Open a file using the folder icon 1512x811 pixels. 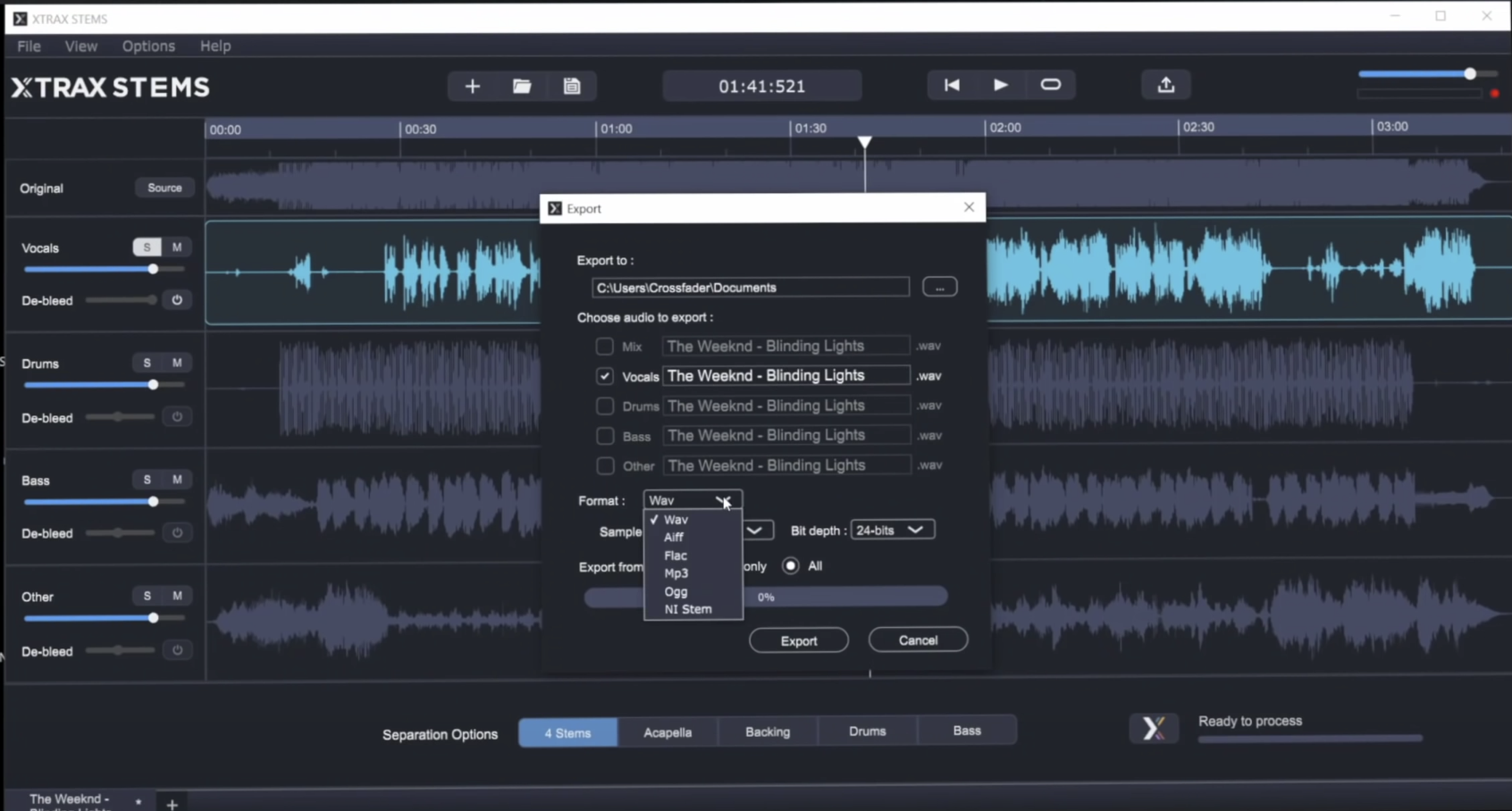pos(522,86)
